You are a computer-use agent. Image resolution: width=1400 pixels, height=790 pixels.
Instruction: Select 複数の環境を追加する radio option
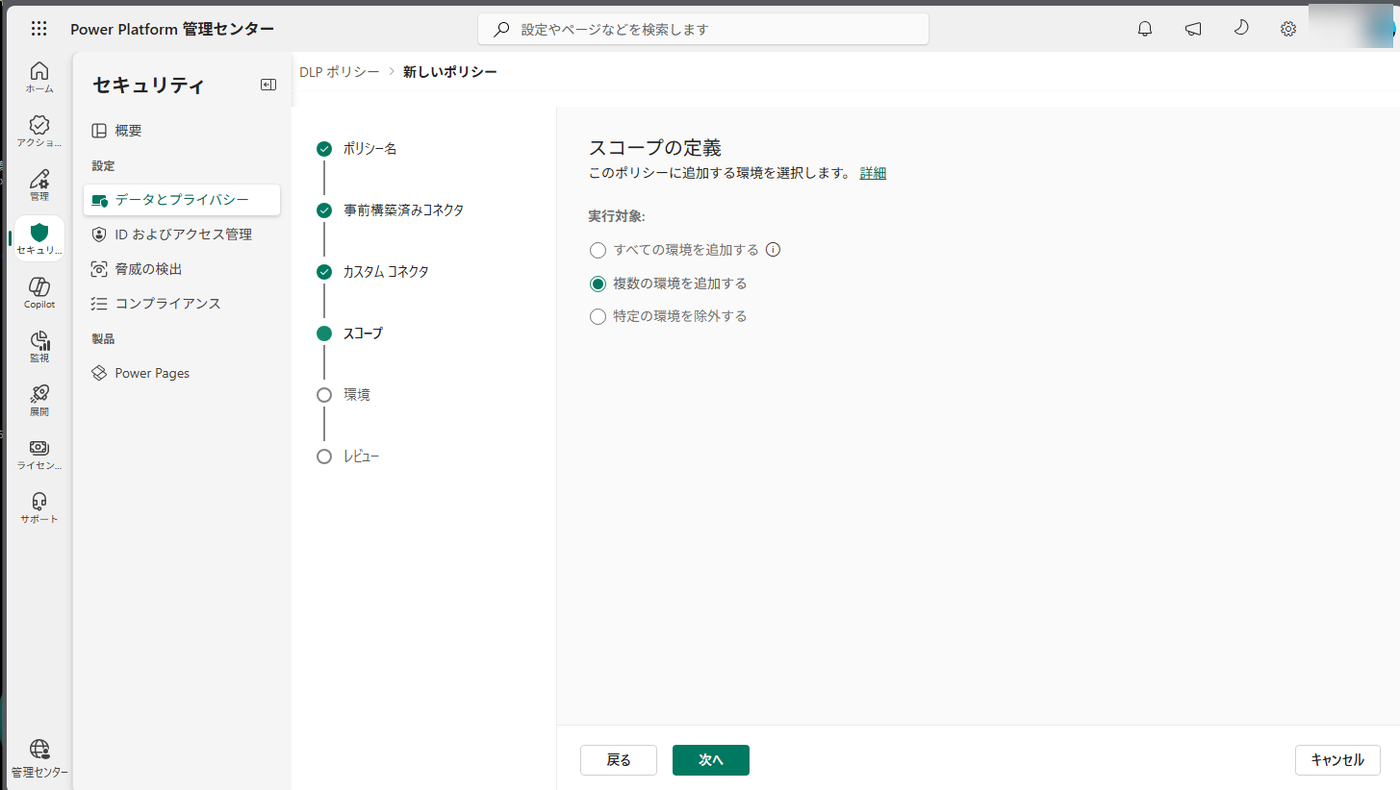tap(598, 283)
